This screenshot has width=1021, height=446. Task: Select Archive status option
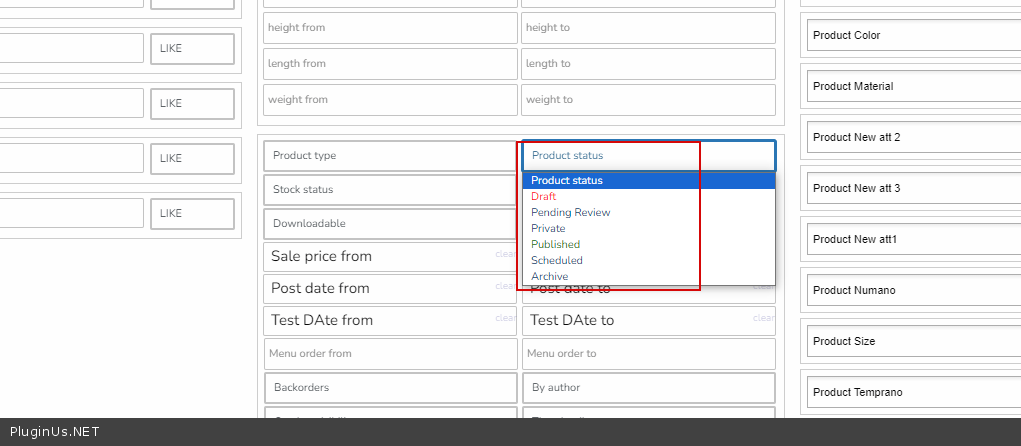(x=550, y=277)
